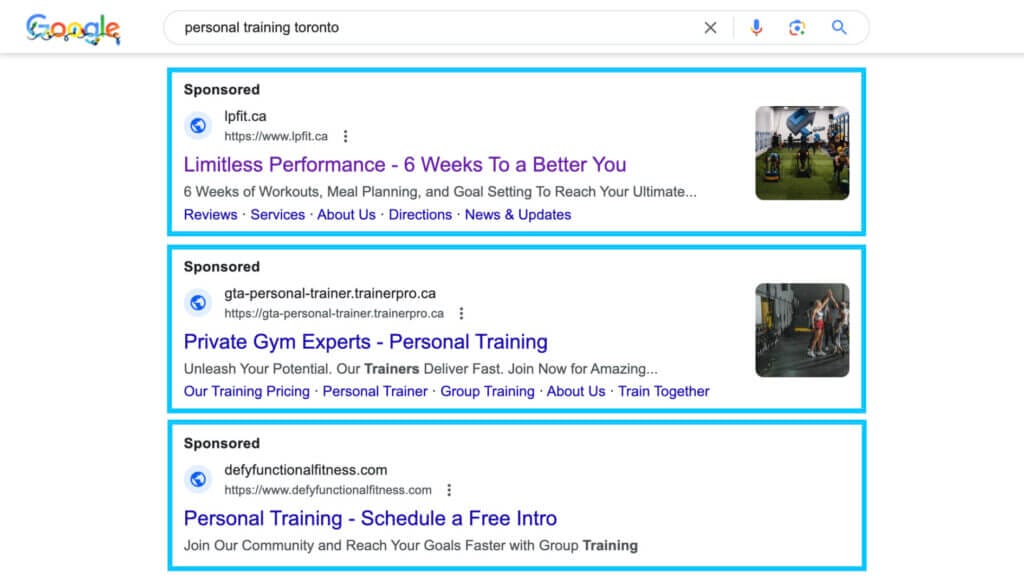Click the description 'Join Our Community and Reach Your Goals...'
1024x585 pixels.
411,546
